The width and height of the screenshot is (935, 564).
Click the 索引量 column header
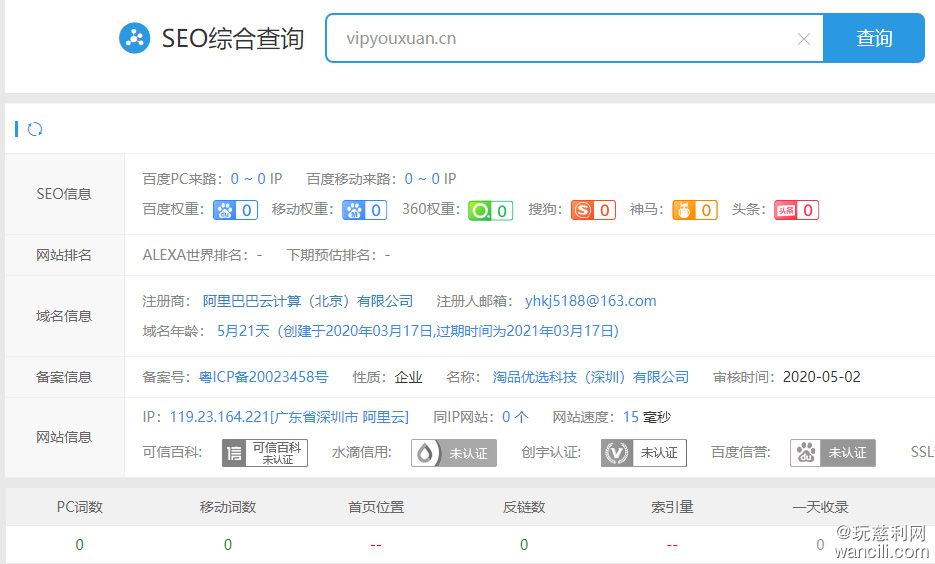(672, 507)
